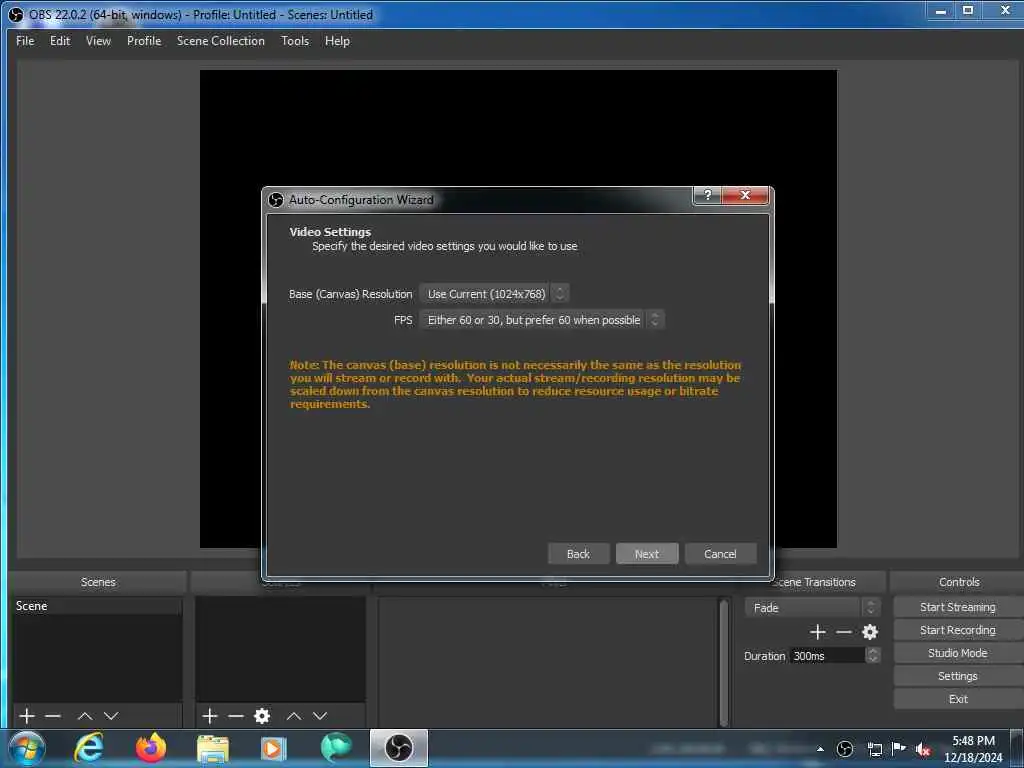Cancel the Auto-Configuration Wizard
This screenshot has height=768, width=1024.
point(720,554)
